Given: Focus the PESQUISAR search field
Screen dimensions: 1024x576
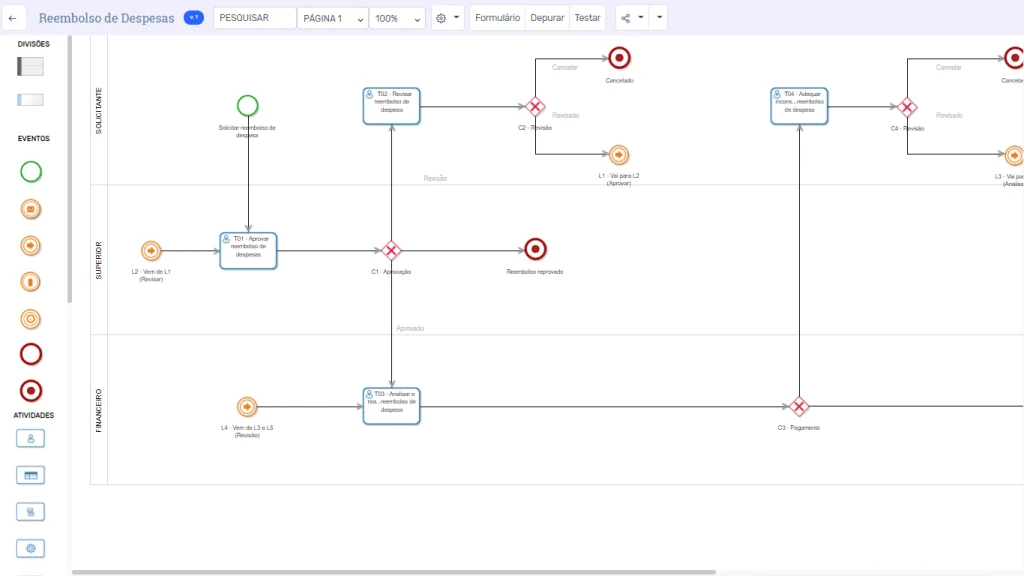Looking at the screenshot, I should (254, 18).
